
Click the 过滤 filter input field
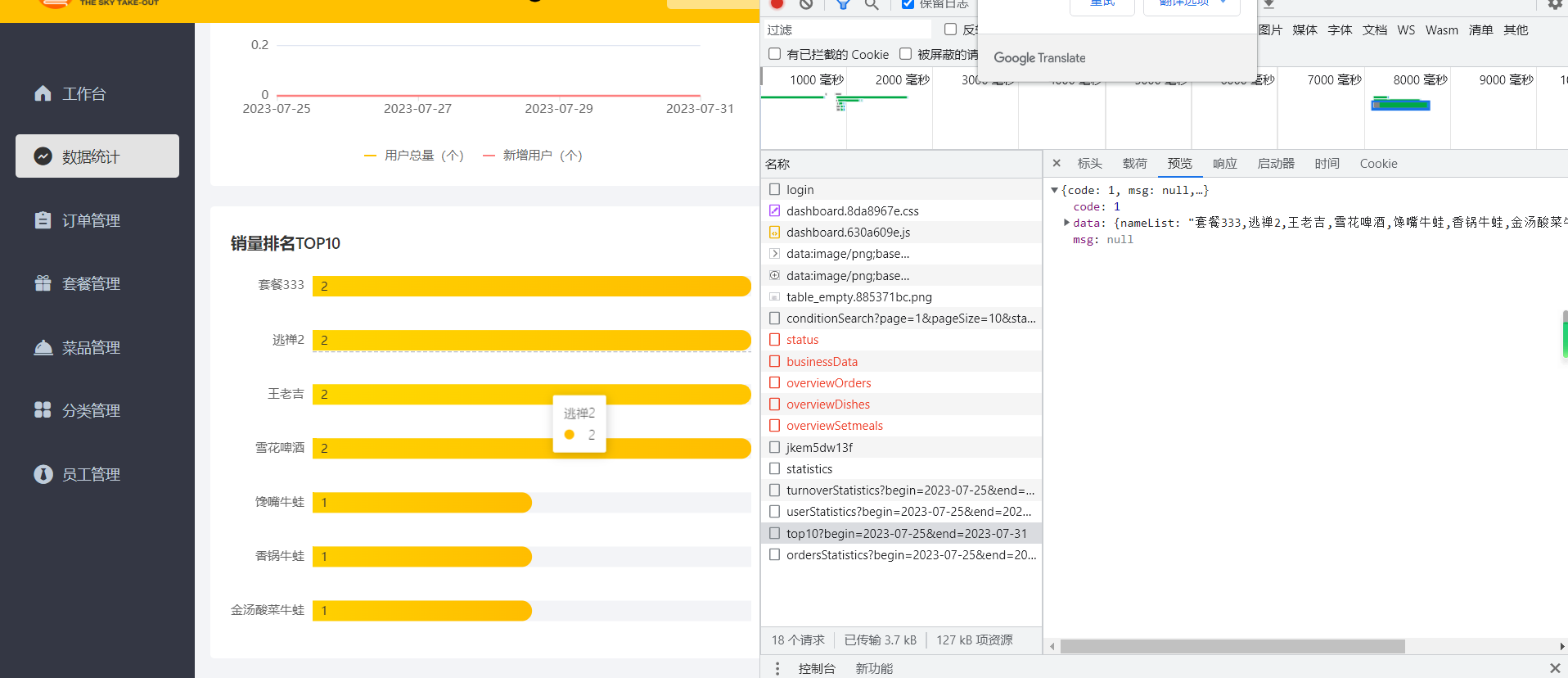coord(848,29)
